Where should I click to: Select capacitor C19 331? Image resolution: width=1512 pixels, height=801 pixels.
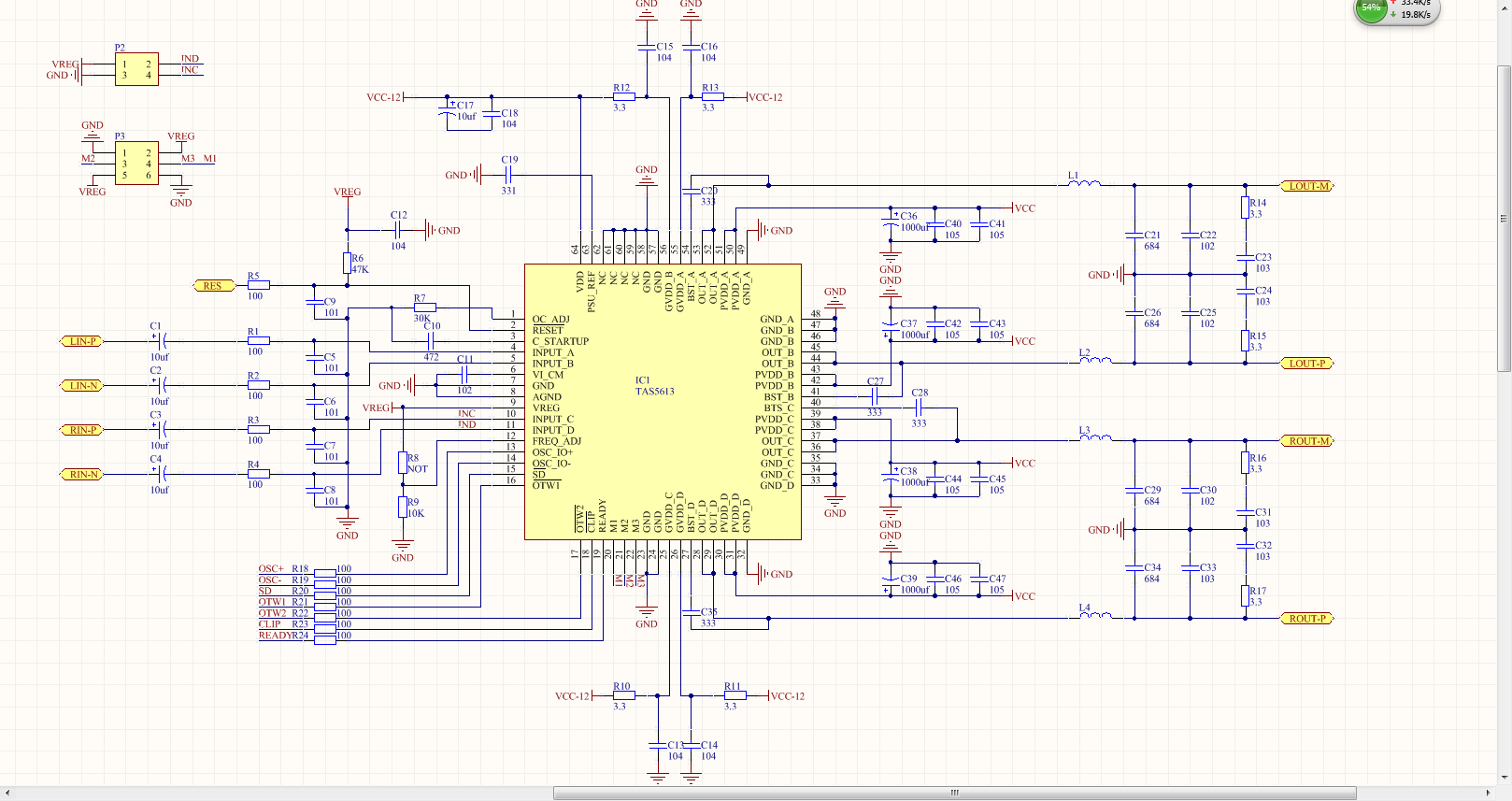[x=508, y=174]
